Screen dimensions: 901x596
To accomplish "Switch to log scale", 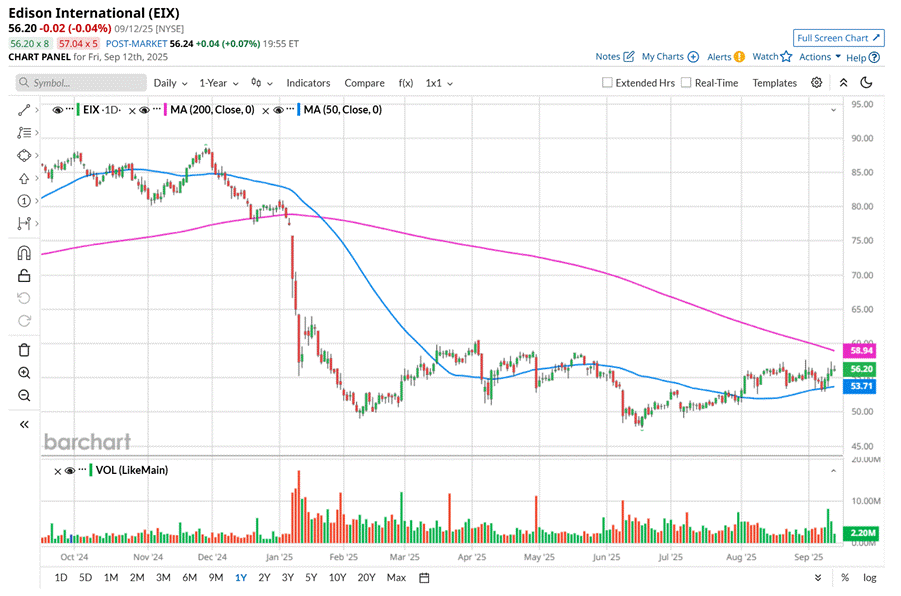I will [x=869, y=578].
